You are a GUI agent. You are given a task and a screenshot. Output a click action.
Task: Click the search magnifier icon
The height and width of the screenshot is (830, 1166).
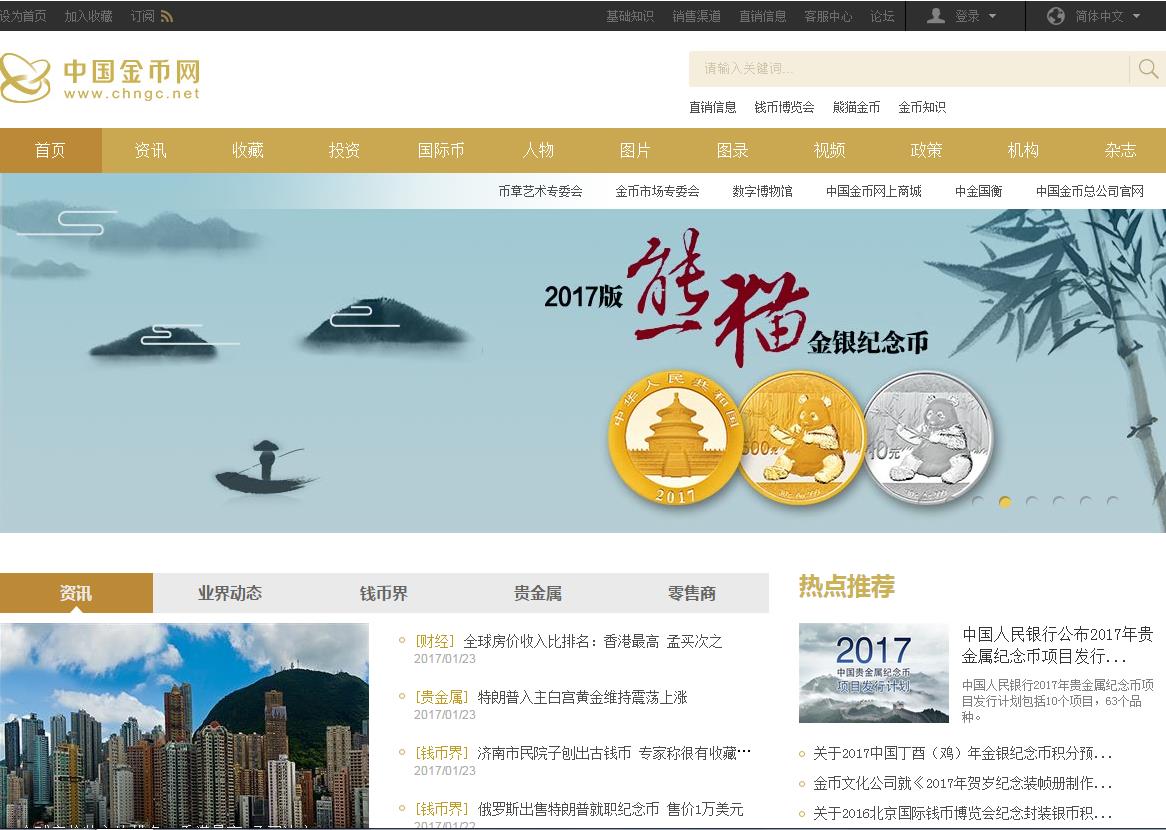tap(1147, 68)
